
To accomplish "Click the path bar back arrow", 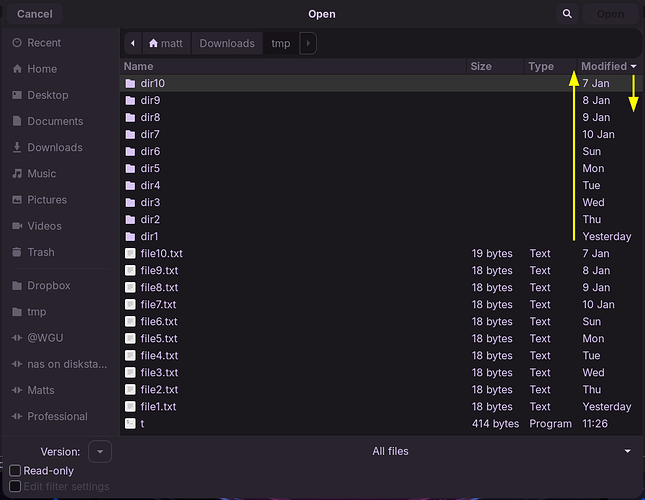I will click(133, 44).
